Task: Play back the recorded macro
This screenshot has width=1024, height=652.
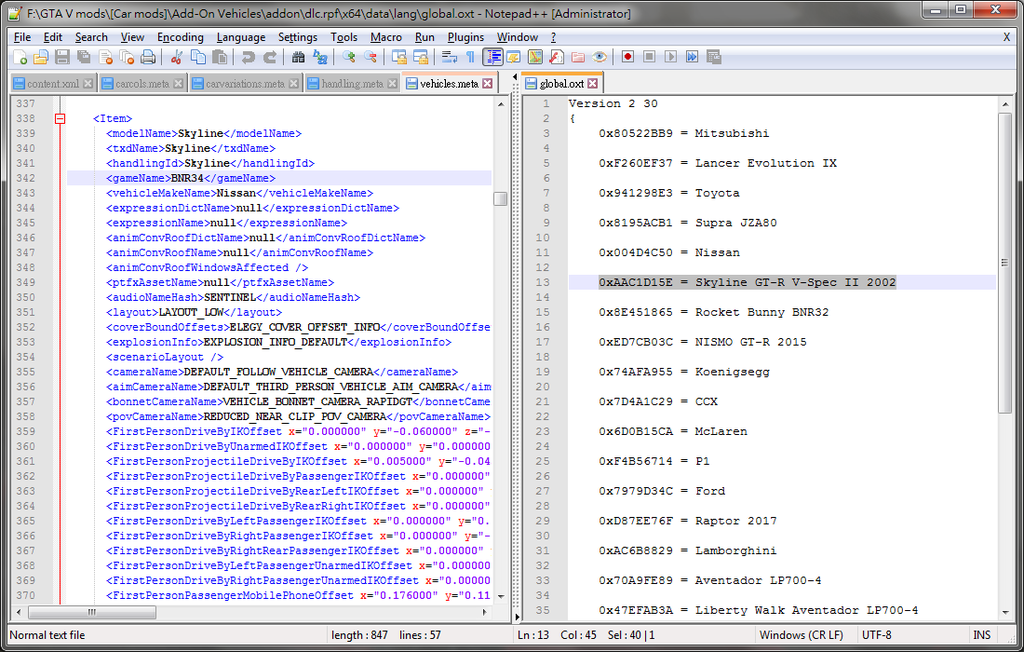Action: (671, 57)
